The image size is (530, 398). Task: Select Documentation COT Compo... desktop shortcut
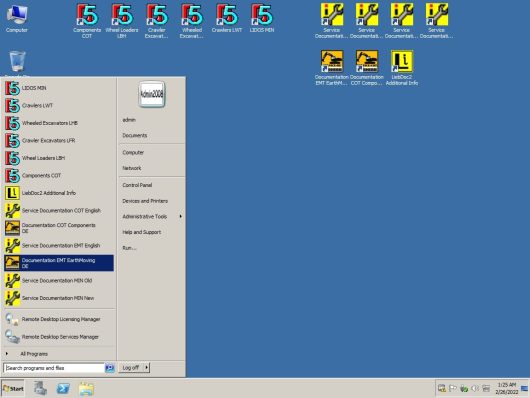click(366, 68)
